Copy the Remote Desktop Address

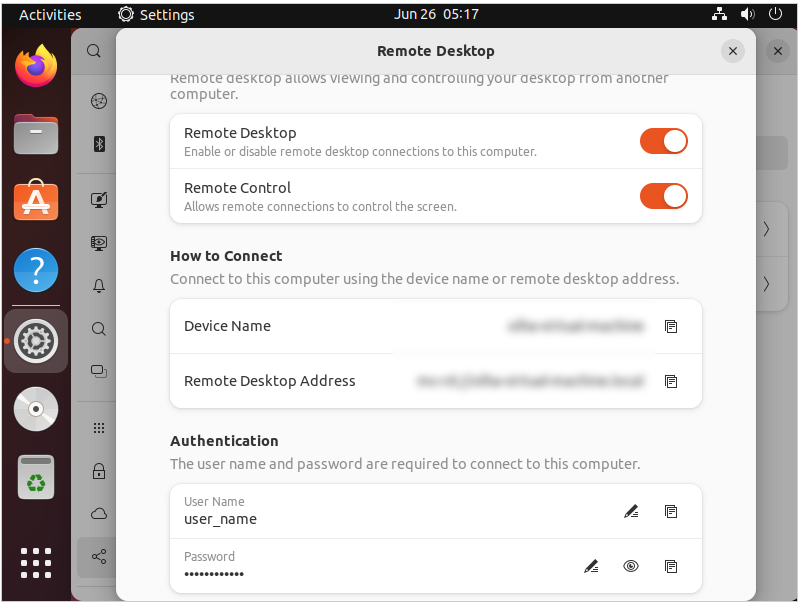click(671, 381)
